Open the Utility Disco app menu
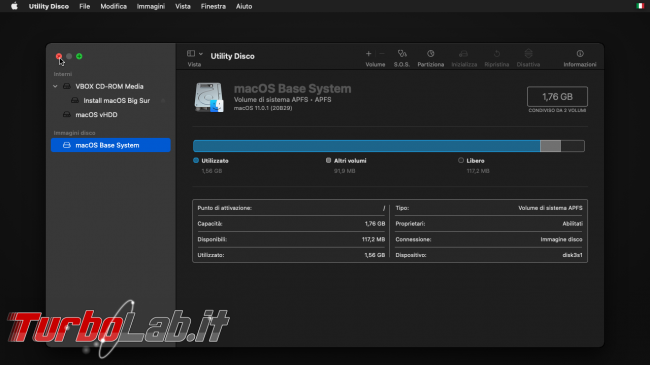This screenshot has height=365, width=650. pos(49,6)
